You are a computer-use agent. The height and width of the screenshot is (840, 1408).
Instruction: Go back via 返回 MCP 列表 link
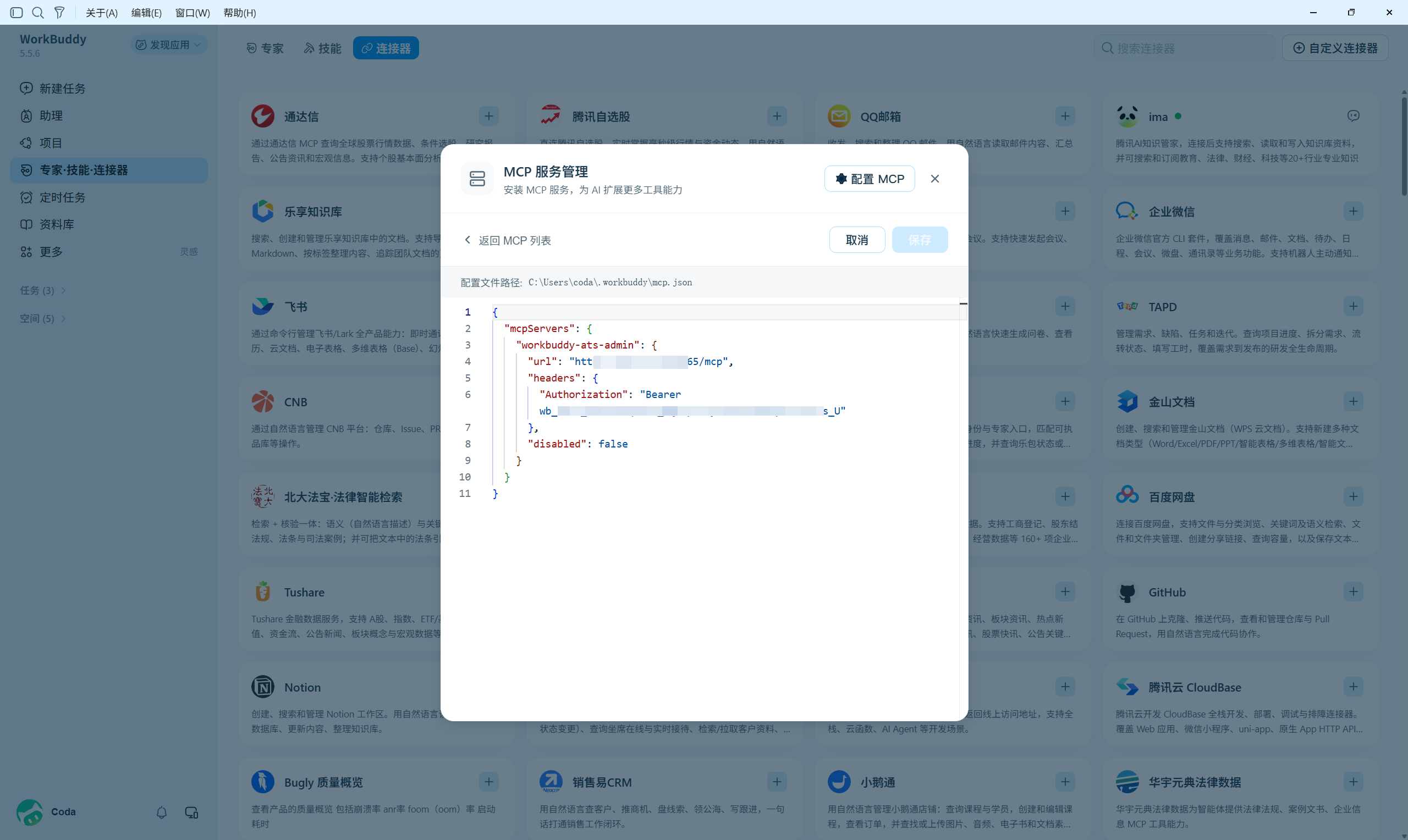pos(507,241)
